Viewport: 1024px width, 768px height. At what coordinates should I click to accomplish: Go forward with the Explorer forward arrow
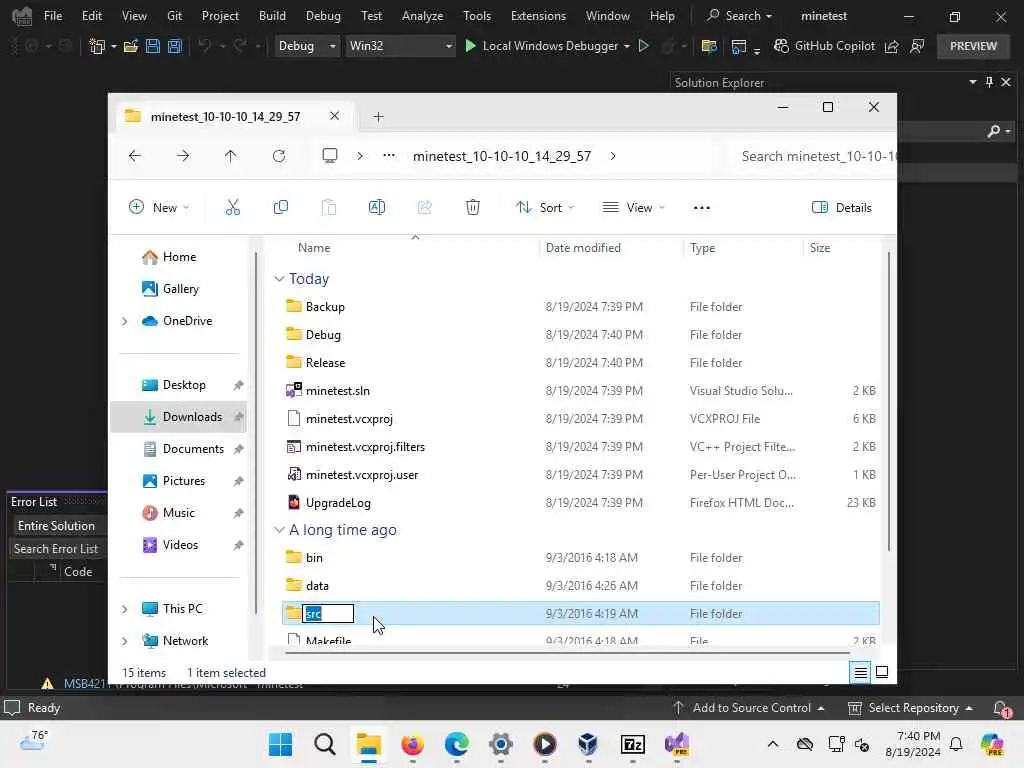(183, 156)
